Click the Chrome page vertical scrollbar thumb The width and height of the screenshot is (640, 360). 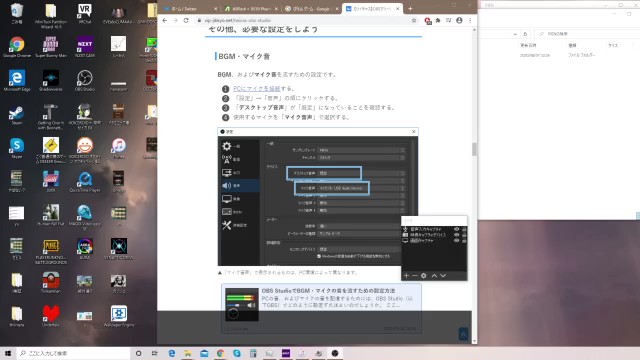coord(474,149)
